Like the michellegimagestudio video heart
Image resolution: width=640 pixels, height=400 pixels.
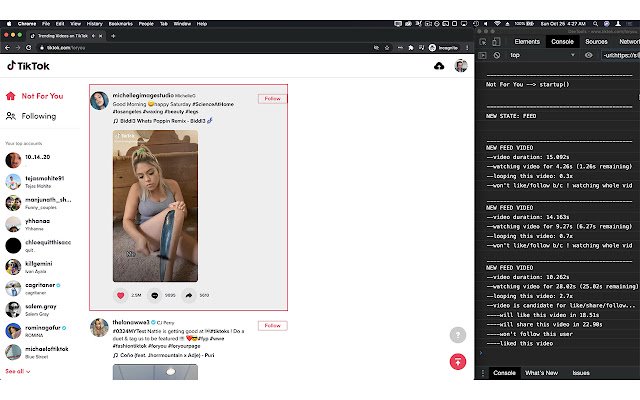(120, 295)
